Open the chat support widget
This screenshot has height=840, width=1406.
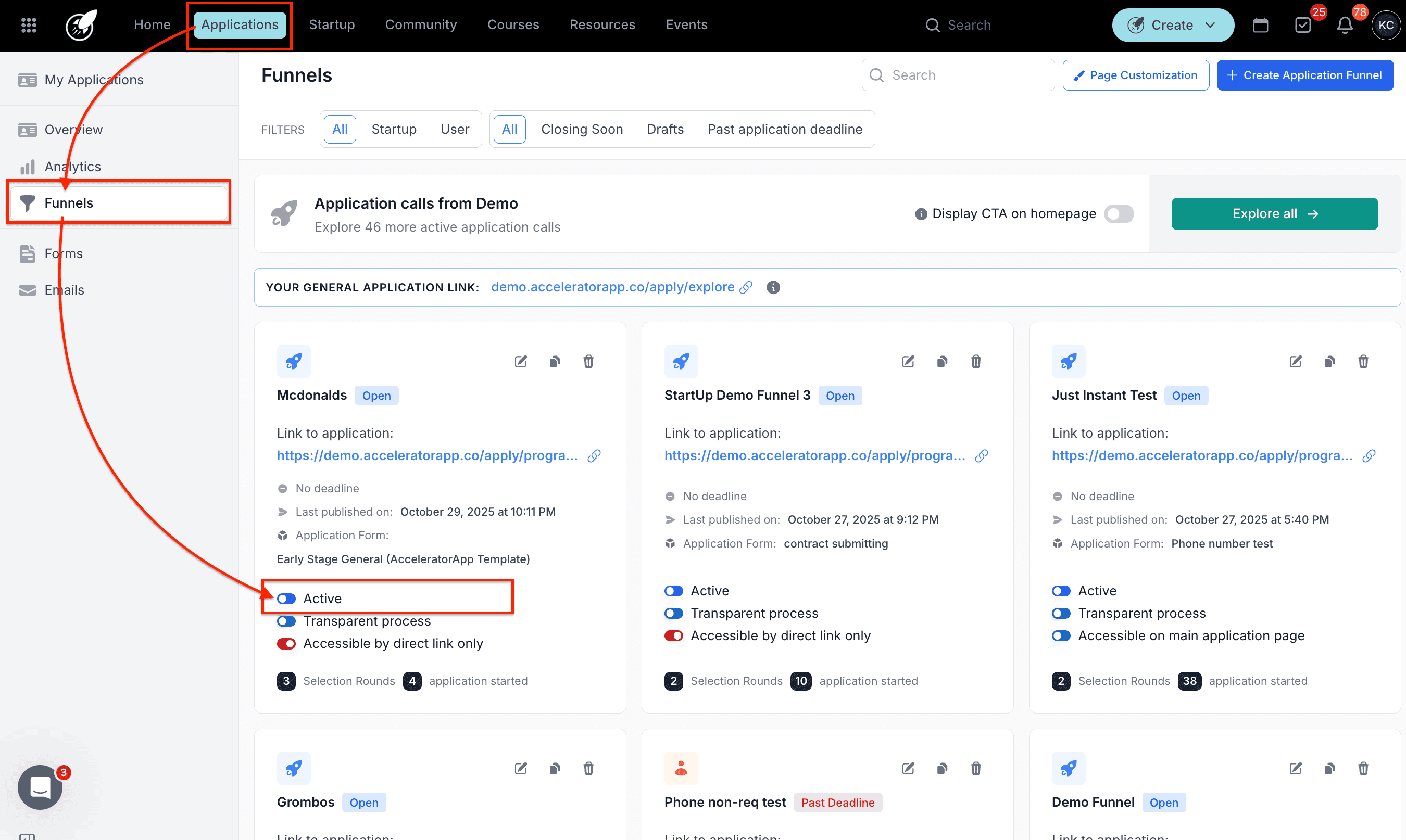40,787
